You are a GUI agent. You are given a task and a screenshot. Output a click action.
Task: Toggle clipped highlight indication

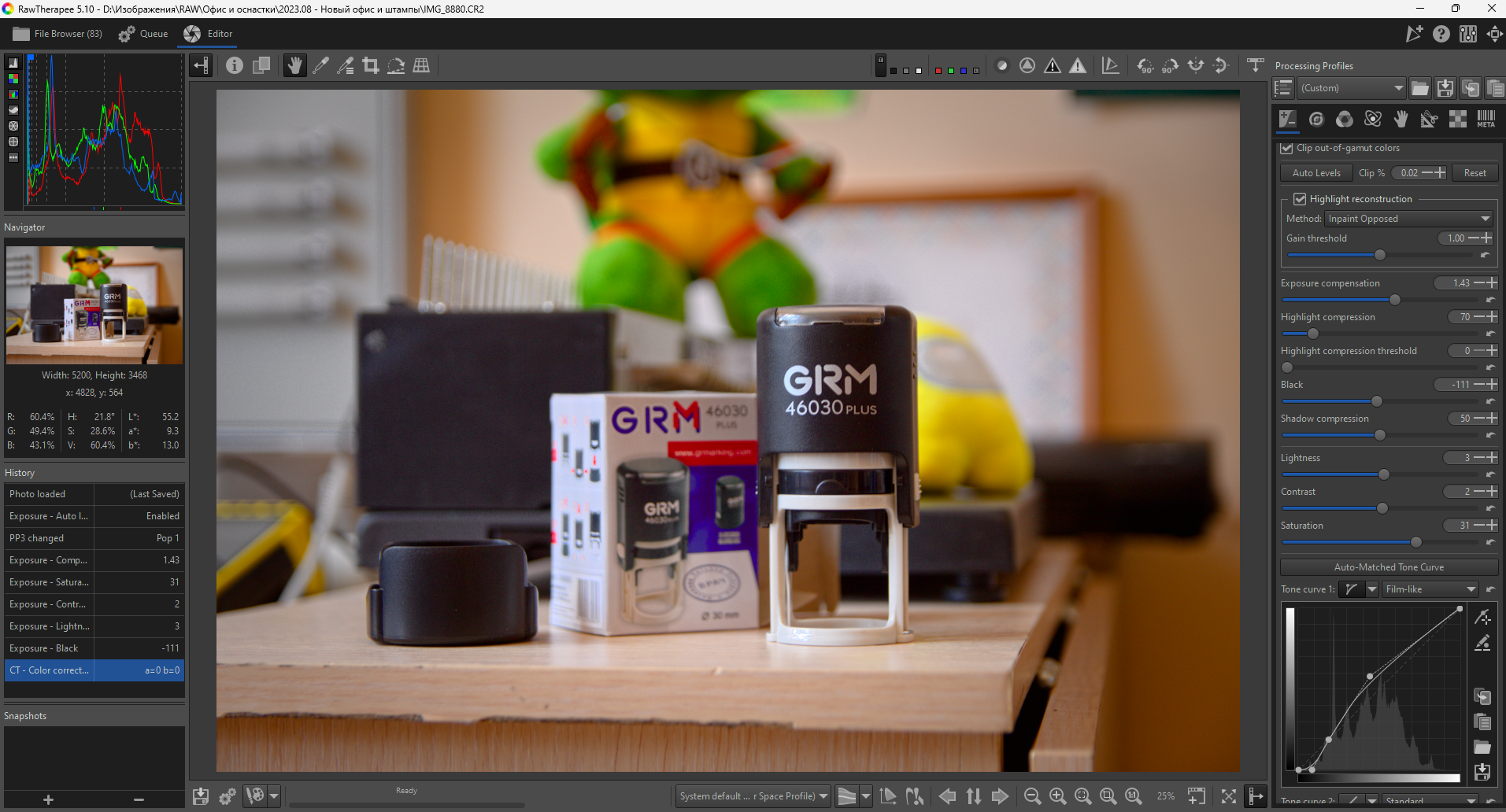coord(1078,66)
